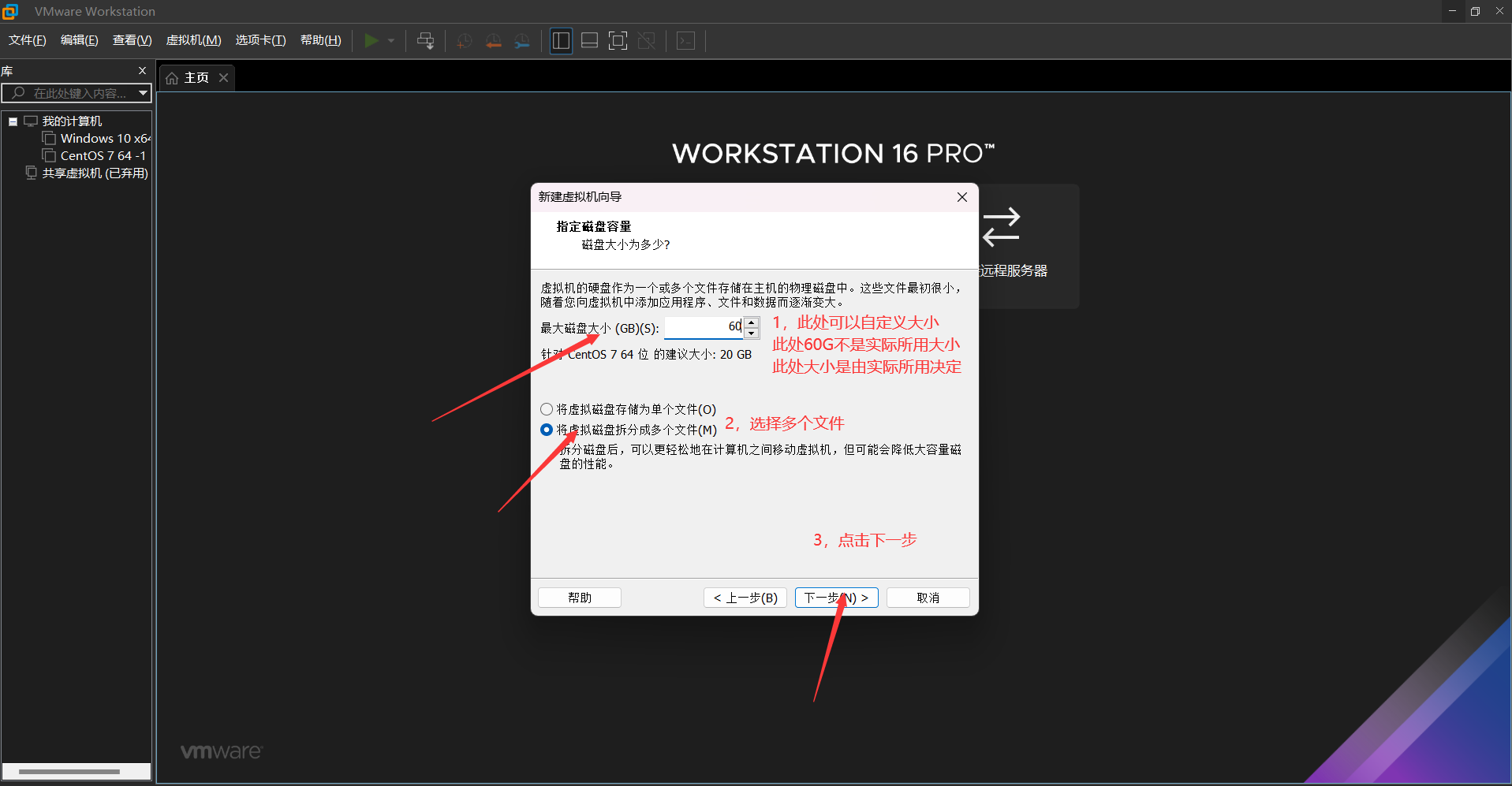Click the 取消 cancel button
This screenshot has height=786, width=1512.
pos(928,598)
